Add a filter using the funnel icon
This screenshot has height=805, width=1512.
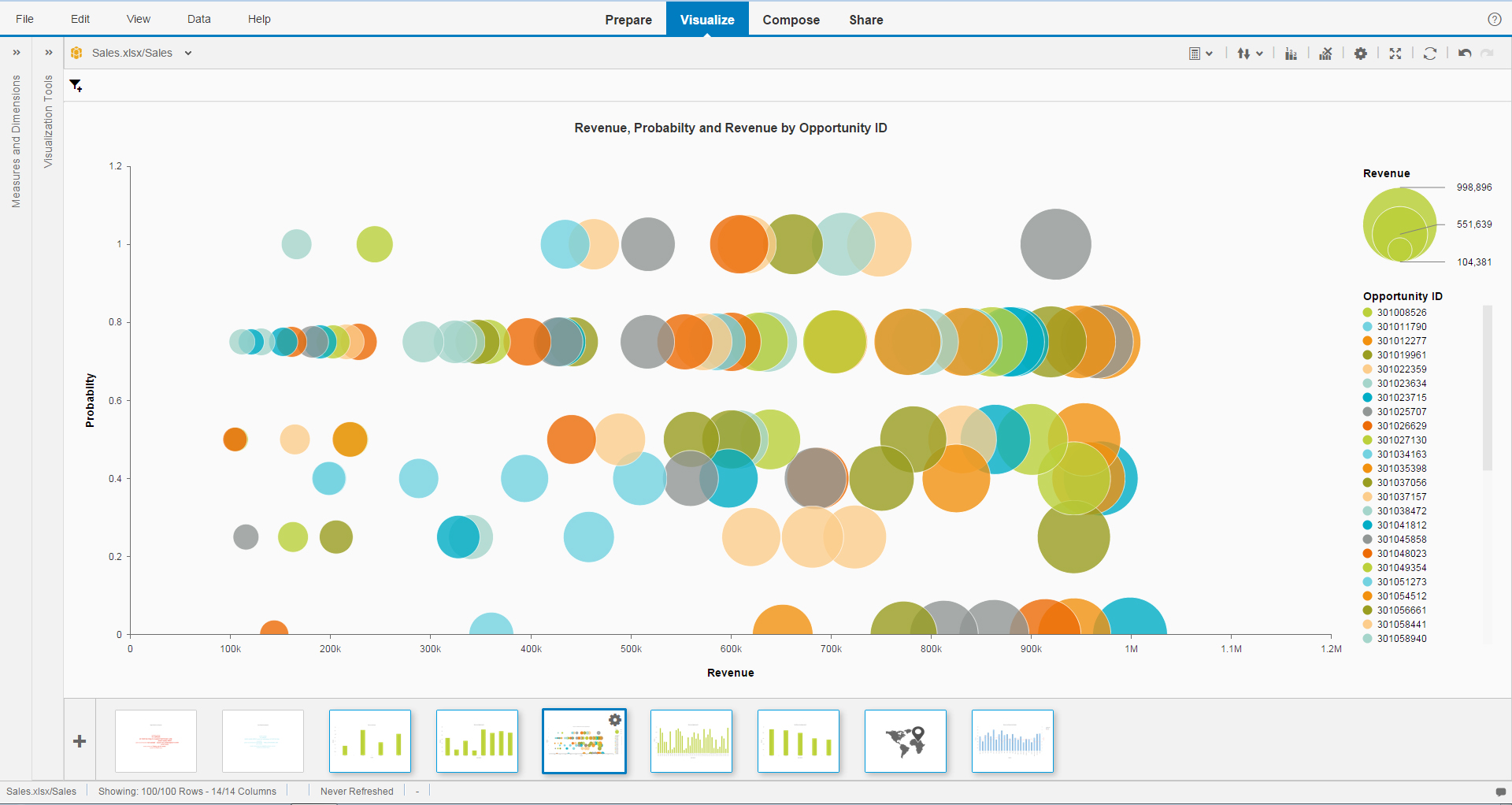click(76, 85)
